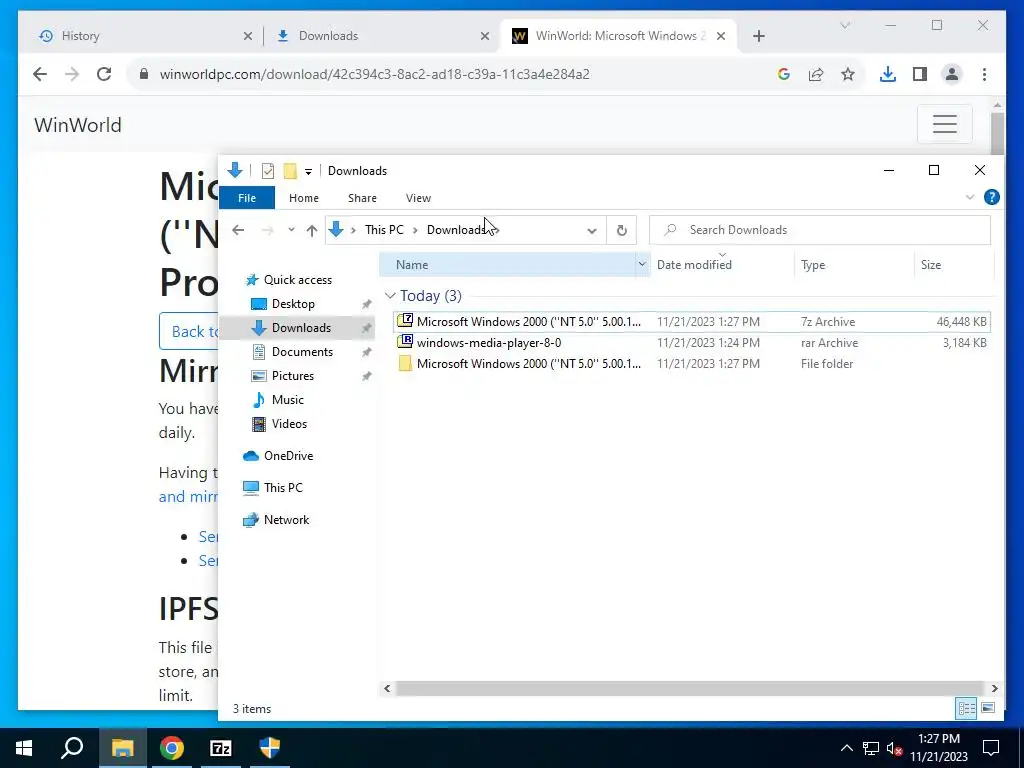Viewport: 1024px width, 768px height.
Task: Close the Downloads browser tab
Action: click(485, 36)
